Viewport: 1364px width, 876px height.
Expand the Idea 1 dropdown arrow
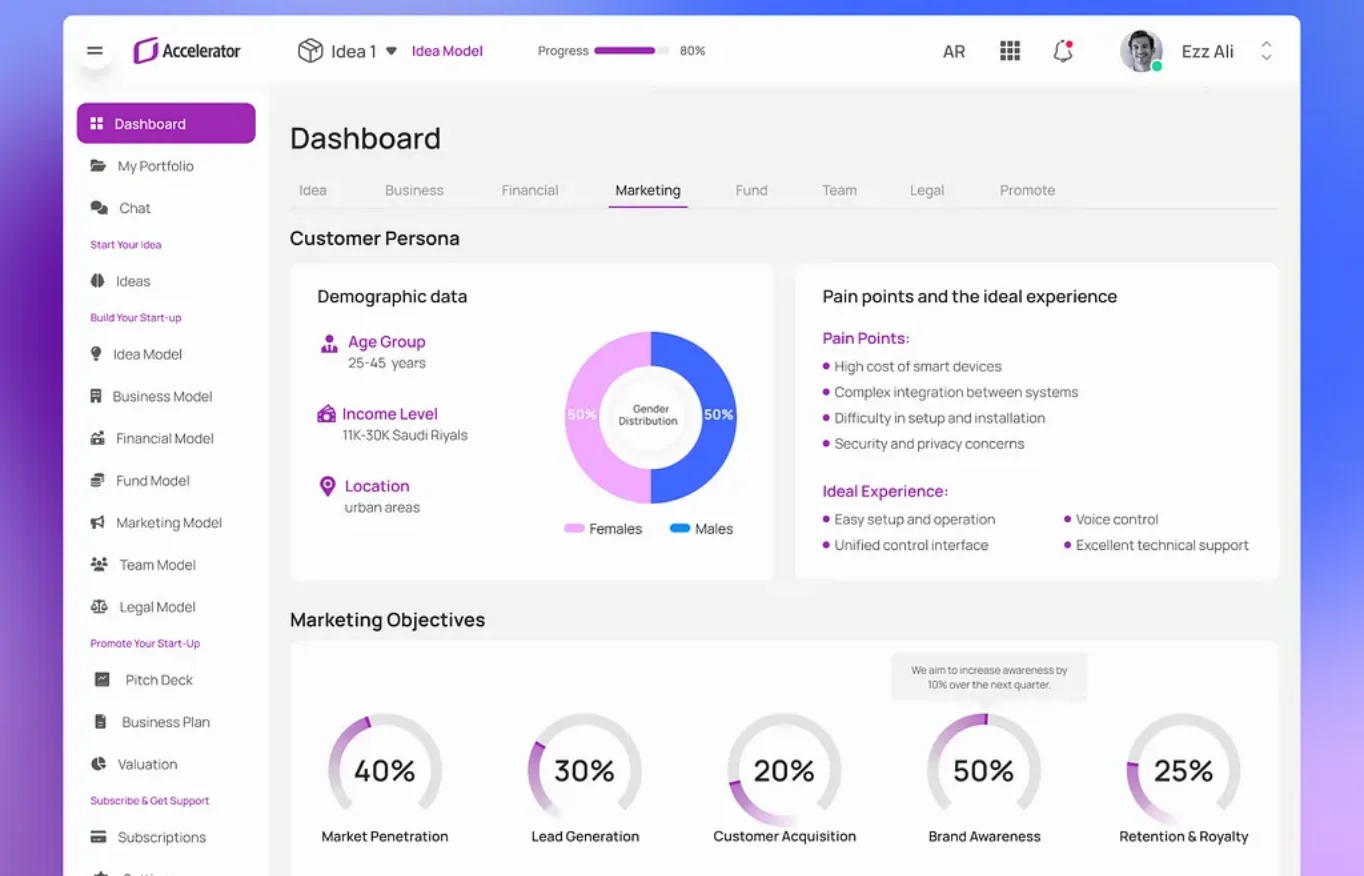[x=391, y=51]
